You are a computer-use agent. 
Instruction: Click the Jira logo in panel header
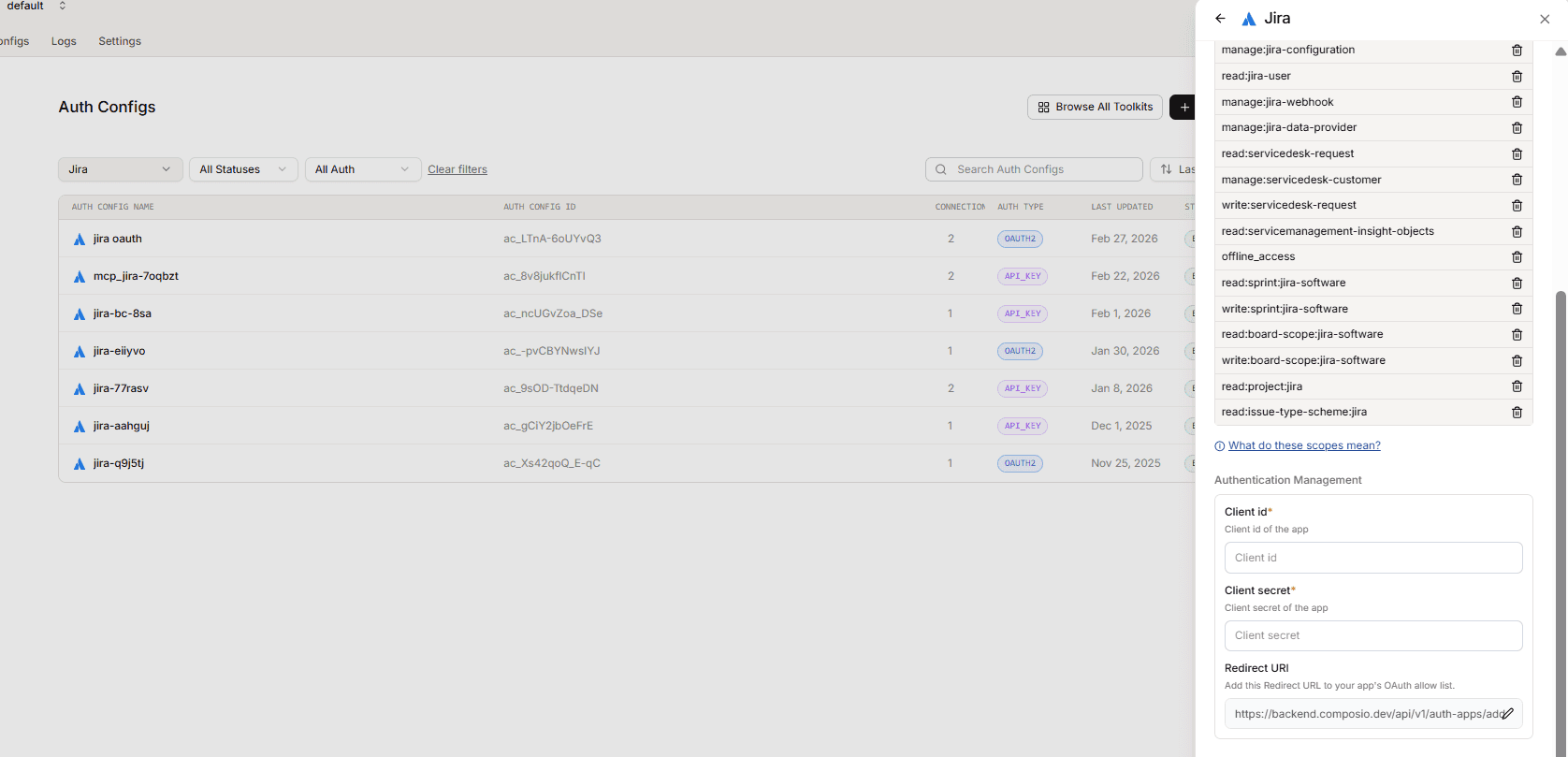click(1249, 19)
